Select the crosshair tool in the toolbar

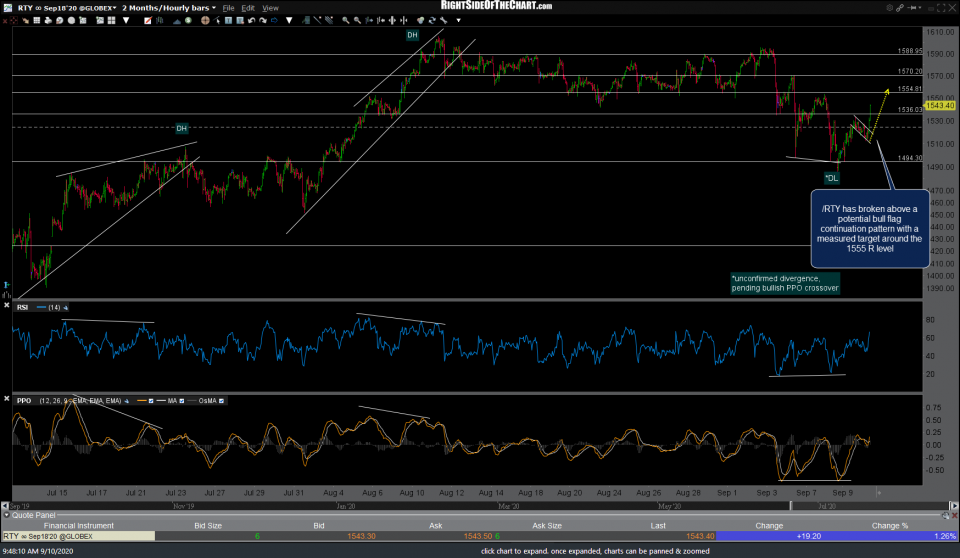(205, 20)
